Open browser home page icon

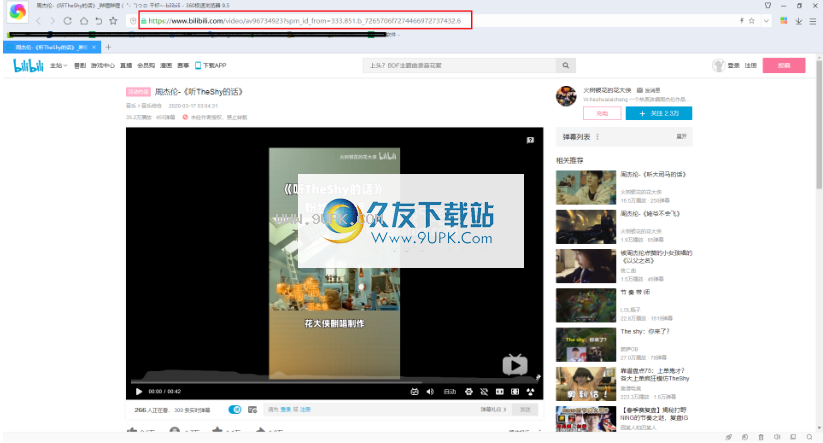click(83, 21)
